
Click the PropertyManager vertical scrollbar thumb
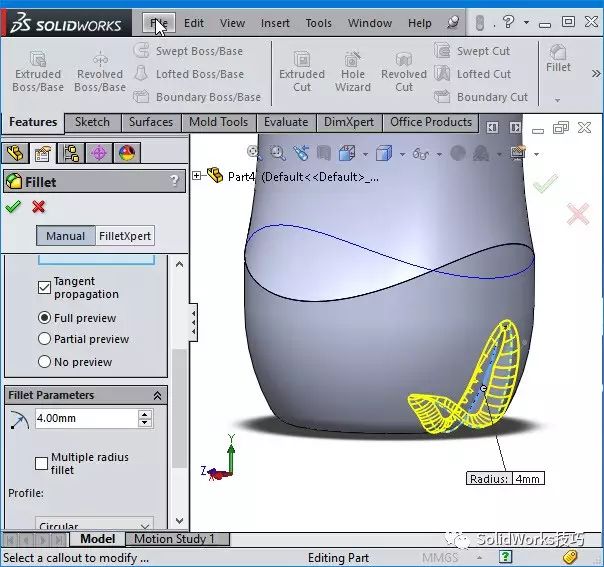point(179,408)
